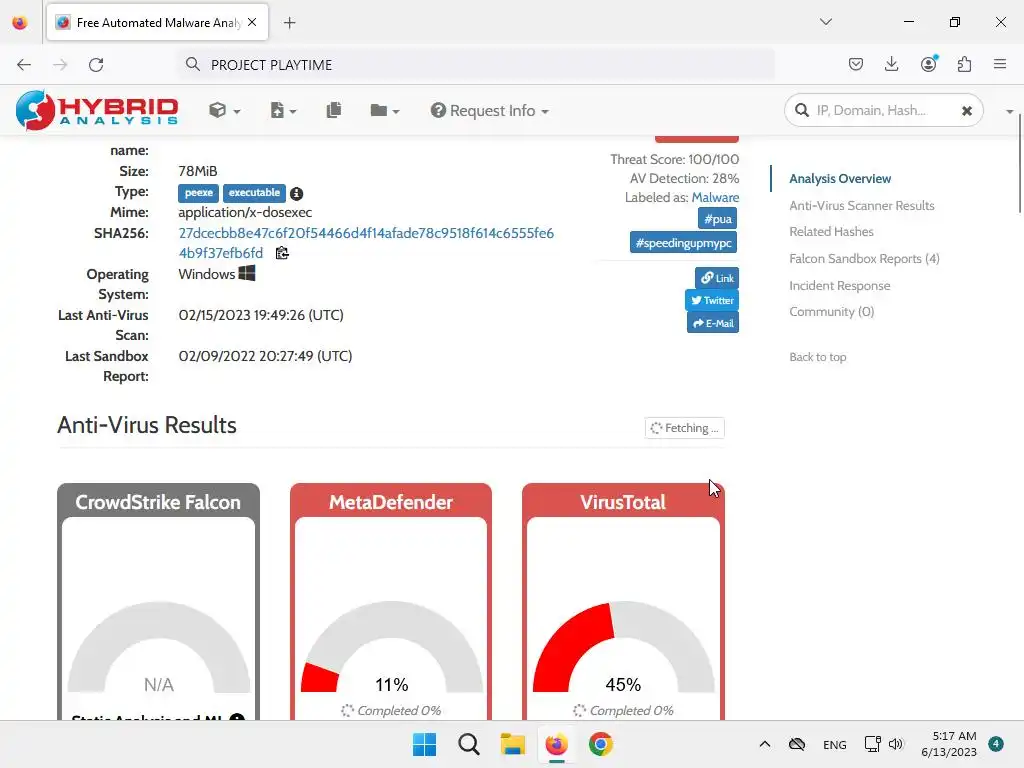The height and width of the screenshot is (768, 1024).
Task: Open the list all tabs chevron
Action: [x=825, y=22]
